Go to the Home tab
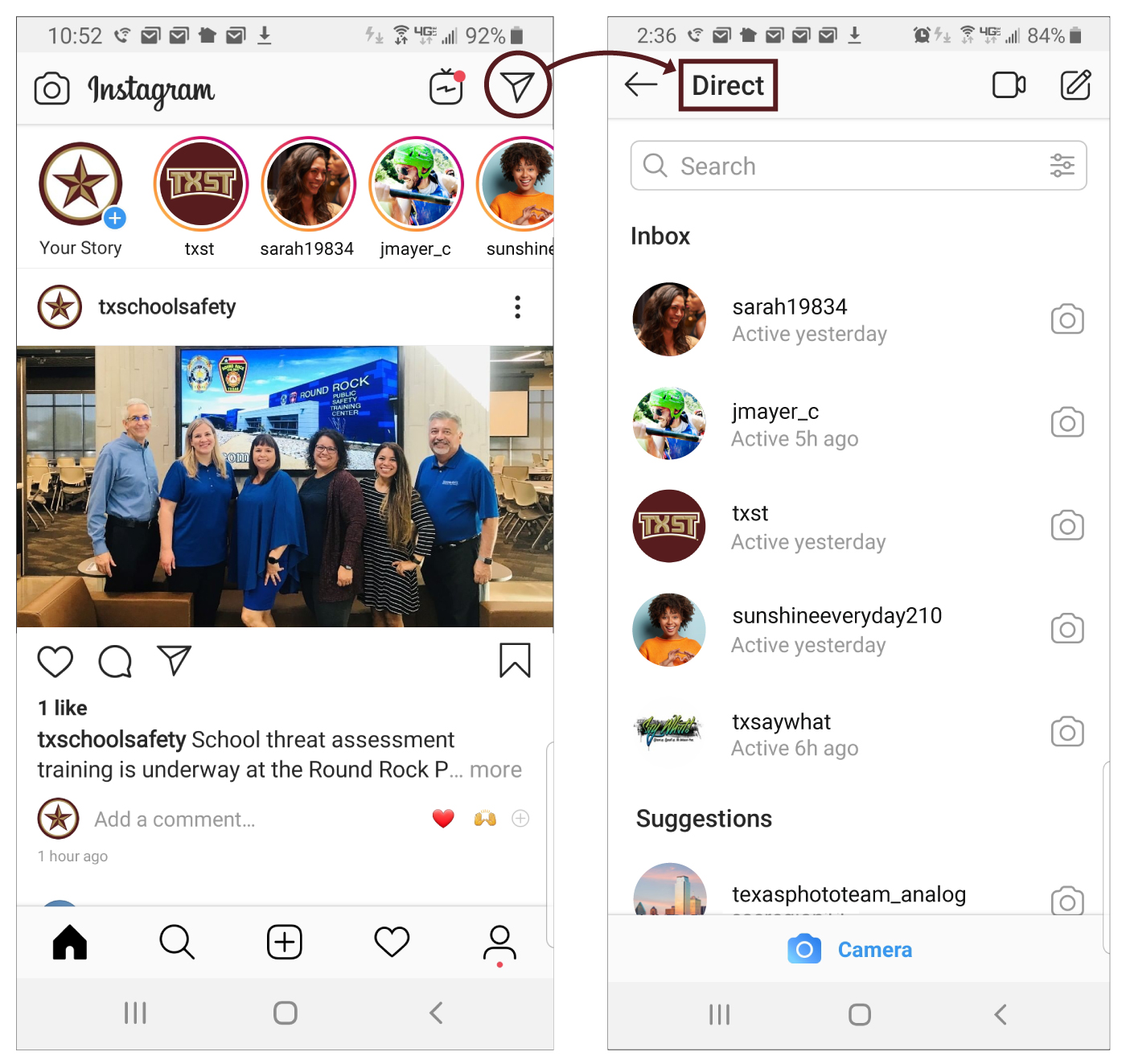Screen dimensions: 1126x1064 coord(70,942)
